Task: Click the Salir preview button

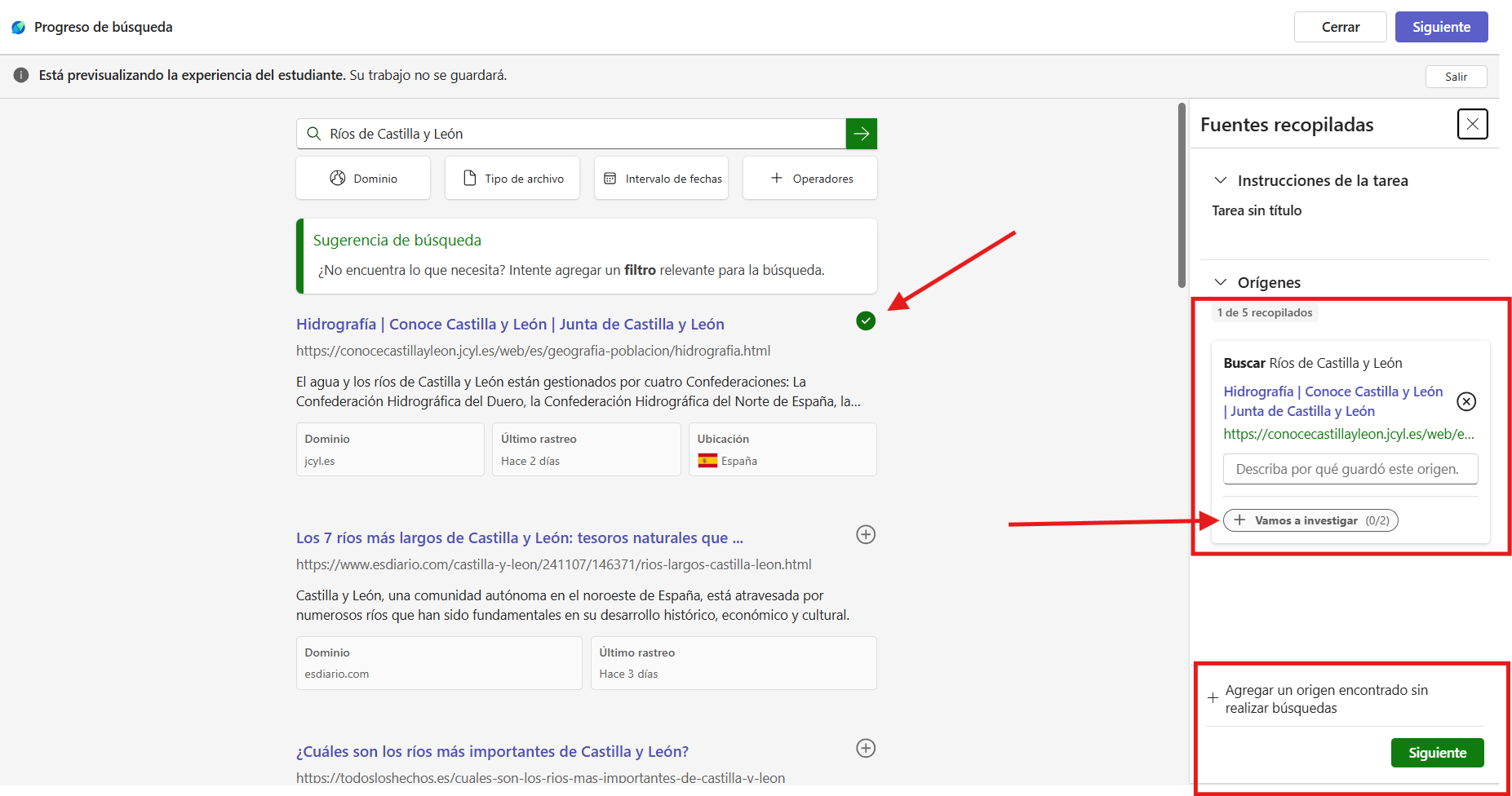Action: (1456, 77)
